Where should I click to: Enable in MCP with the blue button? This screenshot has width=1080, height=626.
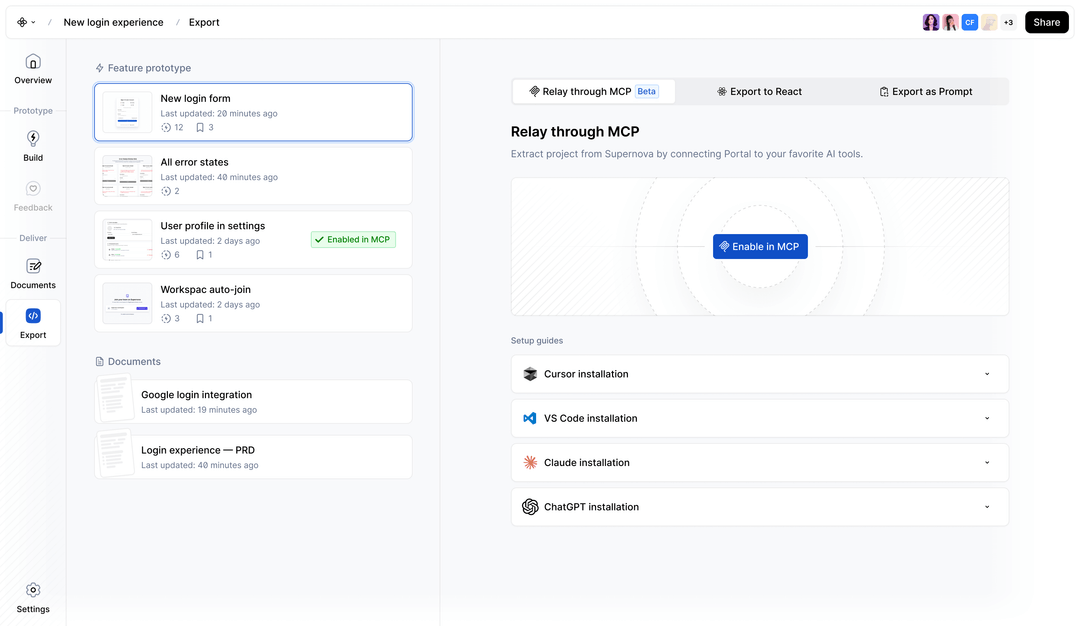(x=760, y=246)
